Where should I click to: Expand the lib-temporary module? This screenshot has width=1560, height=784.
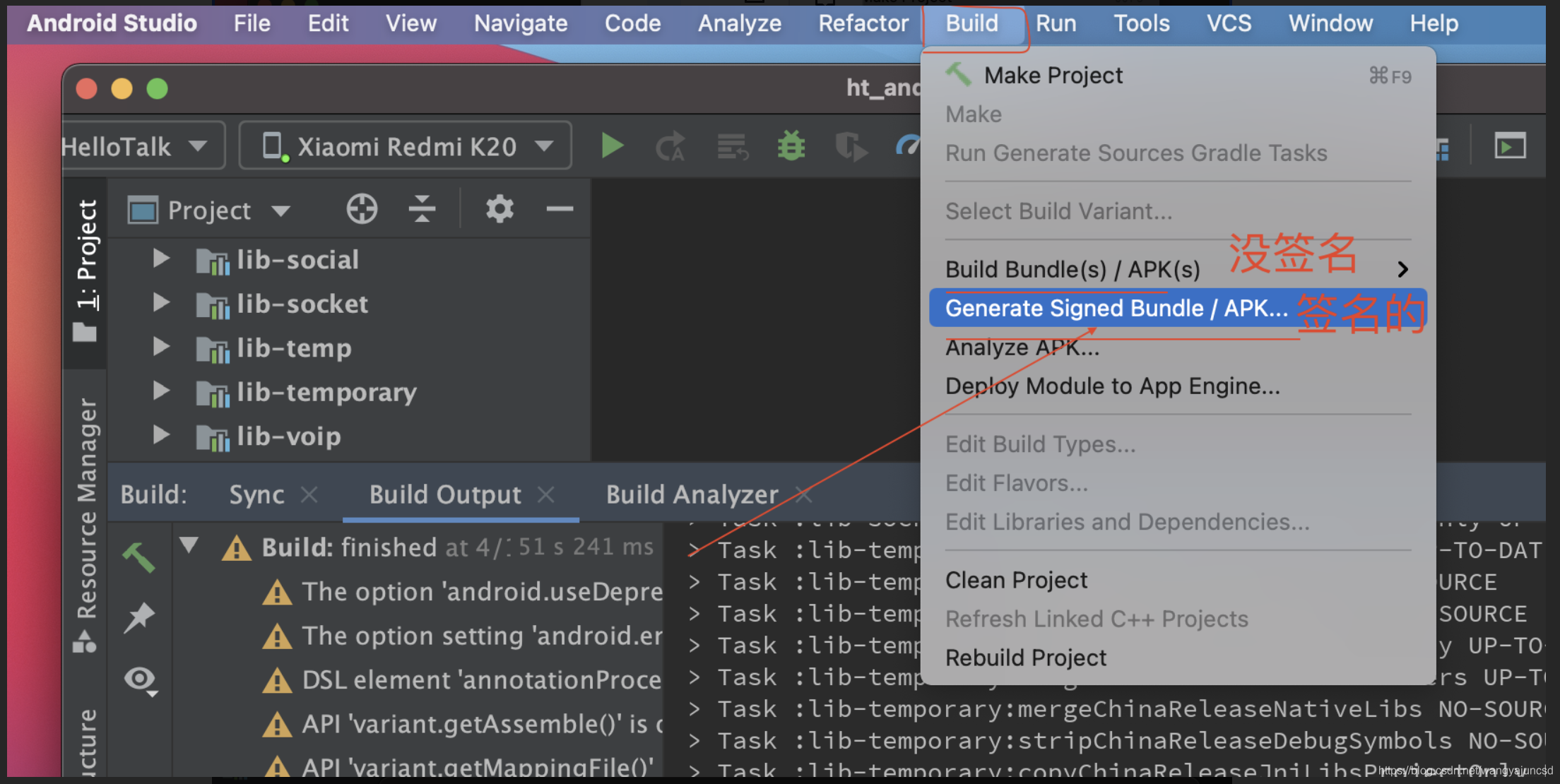[x=161, y=391]
